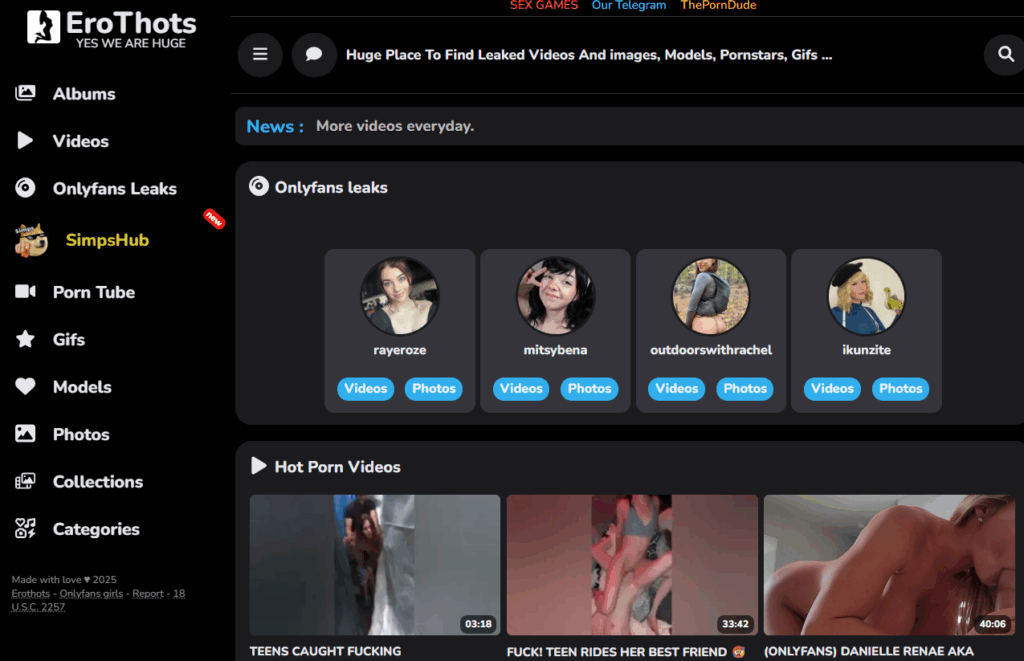Click the Onlyfans leaks section header icon
This screenshot has width=1024, height=661.
pyautogui.click(x=259, y=186)
